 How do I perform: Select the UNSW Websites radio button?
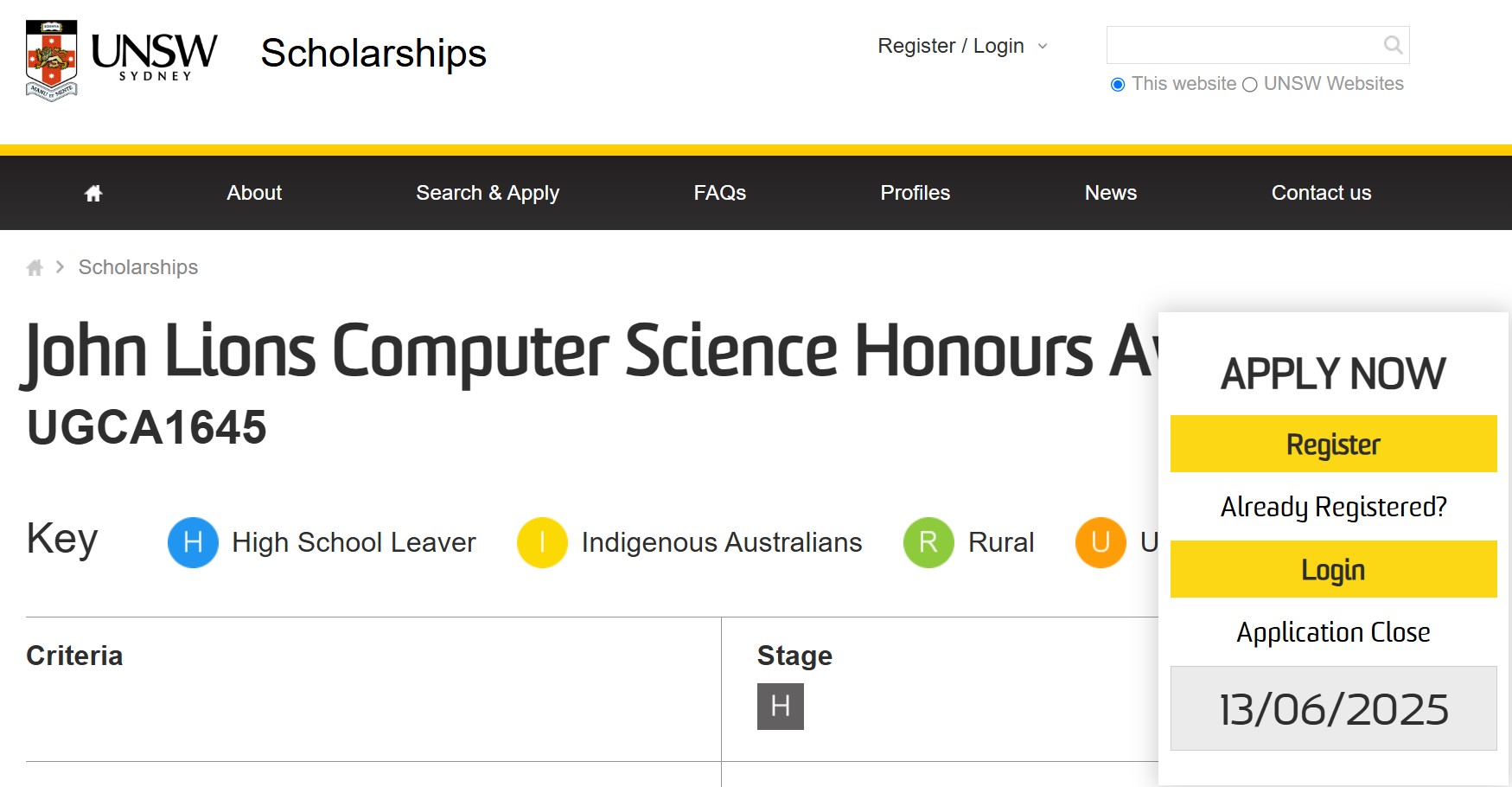pyautogui.click(x=1249, y=85)
